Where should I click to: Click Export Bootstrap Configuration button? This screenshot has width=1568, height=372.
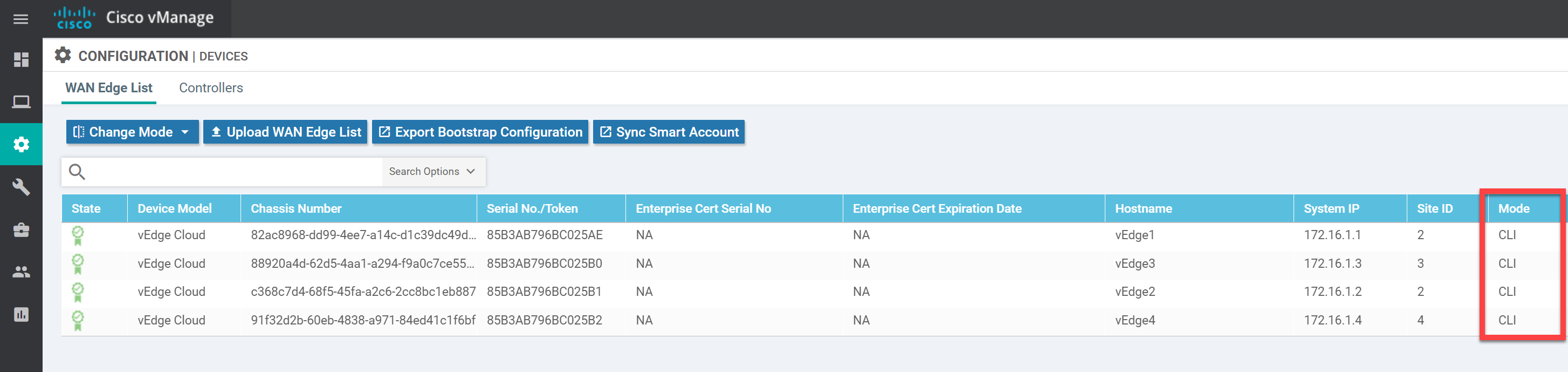tap(480, 132)
